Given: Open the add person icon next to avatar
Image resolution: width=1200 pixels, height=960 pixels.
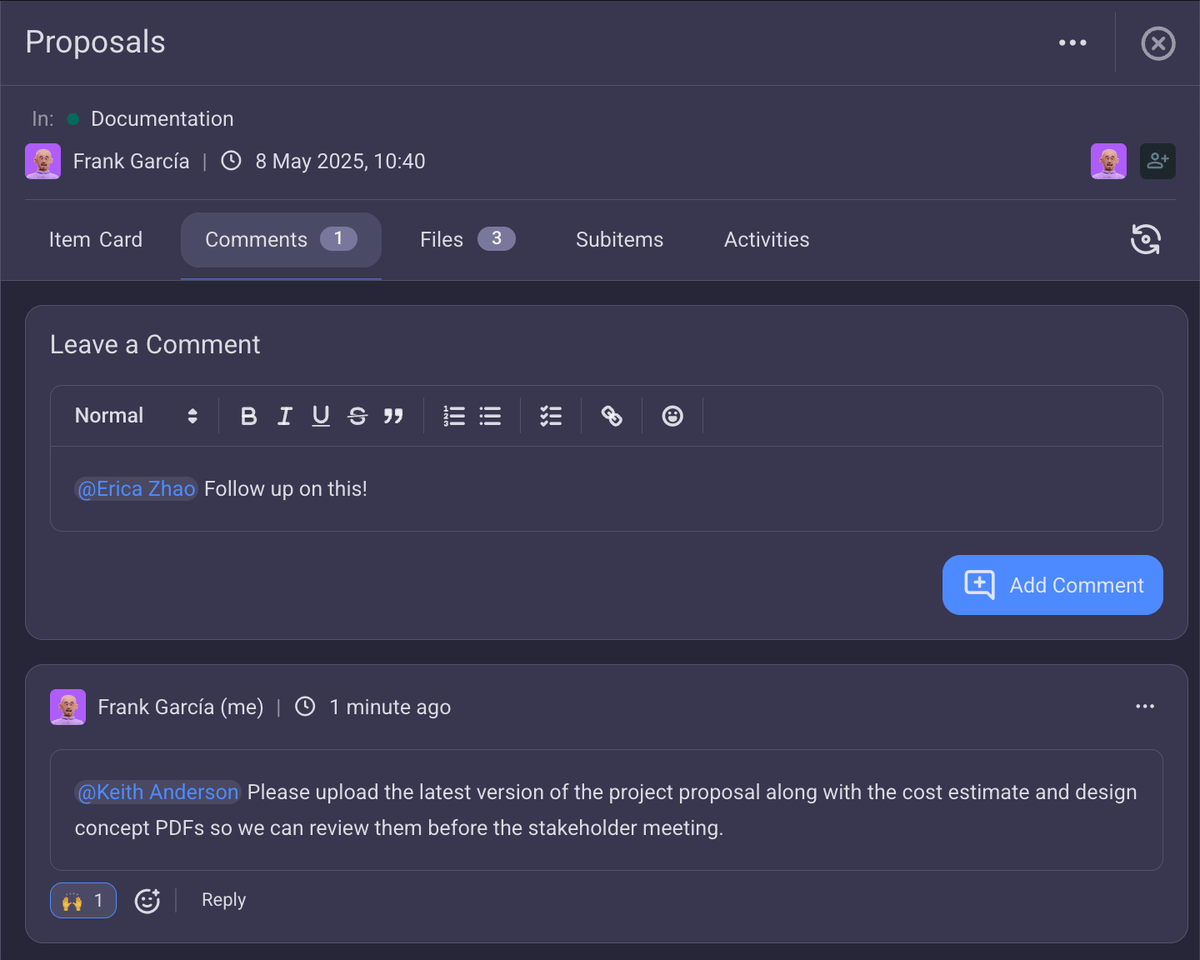Looking at the screenshot, I should [x=1157, y=161].
